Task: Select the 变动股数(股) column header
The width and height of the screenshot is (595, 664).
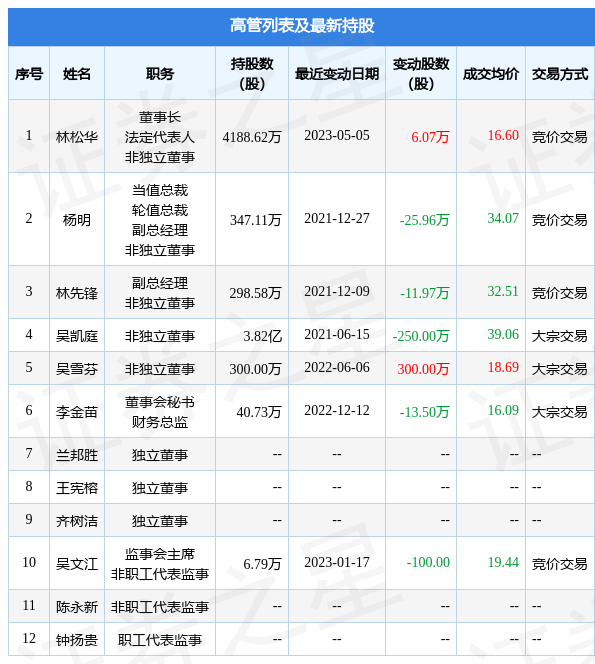Action: tap(421, 74)
